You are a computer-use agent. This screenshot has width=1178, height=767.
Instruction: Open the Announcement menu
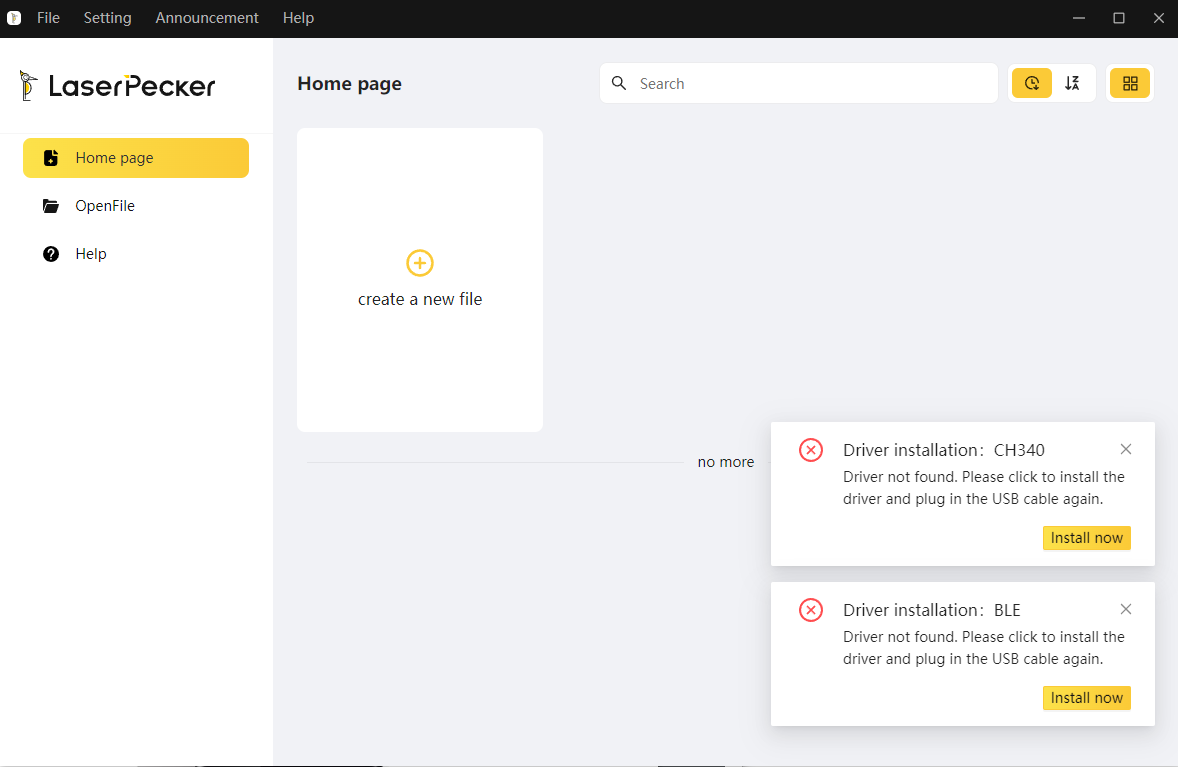point(207,18)
